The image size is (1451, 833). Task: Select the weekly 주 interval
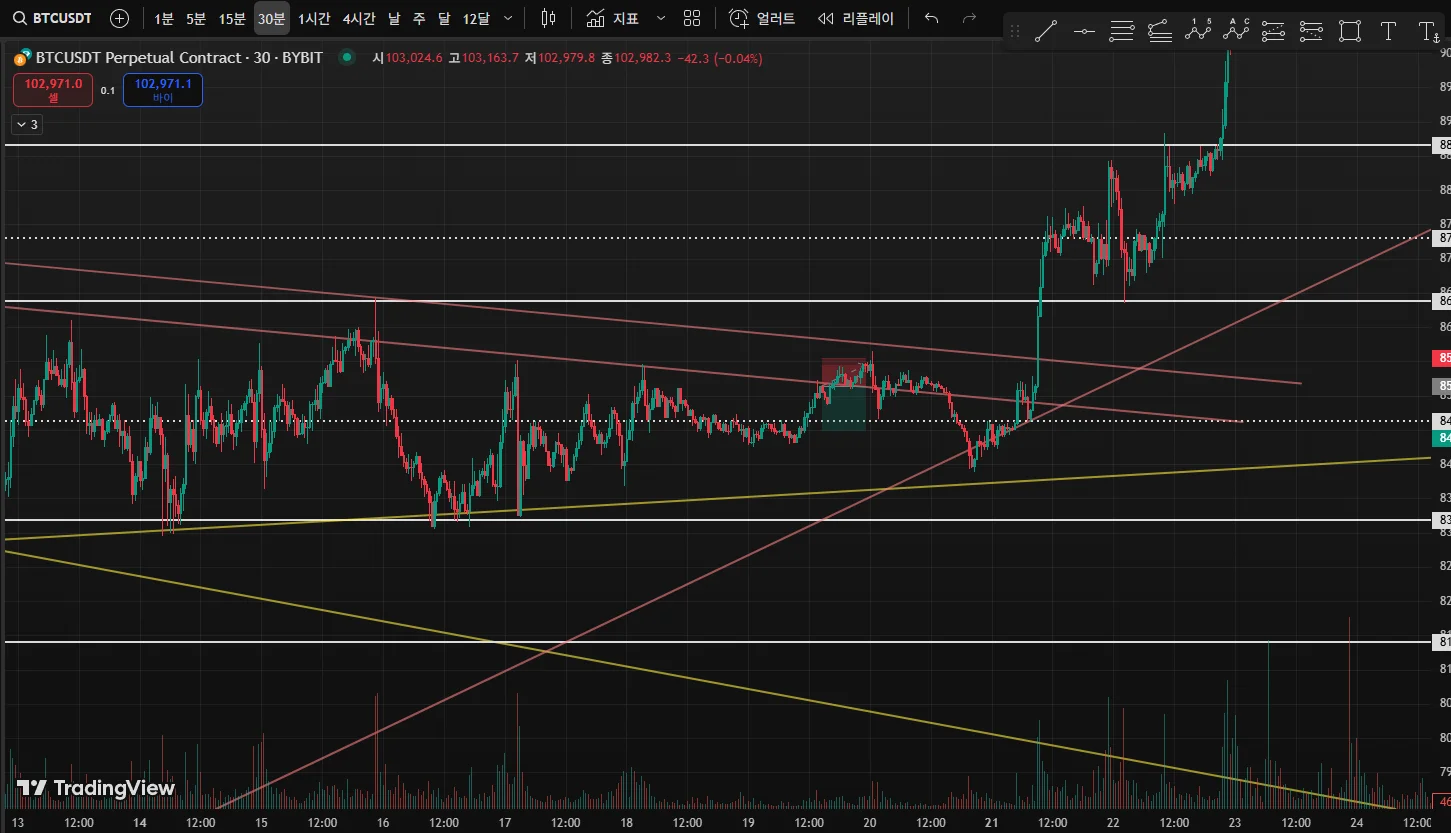(x=419, y=18)
